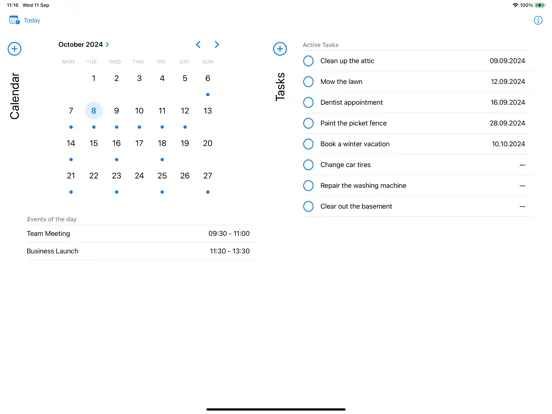Select day 12 in the calendar
Viewport: 552px width, 414px height.
pyautogui.click(x=185, y=111)
